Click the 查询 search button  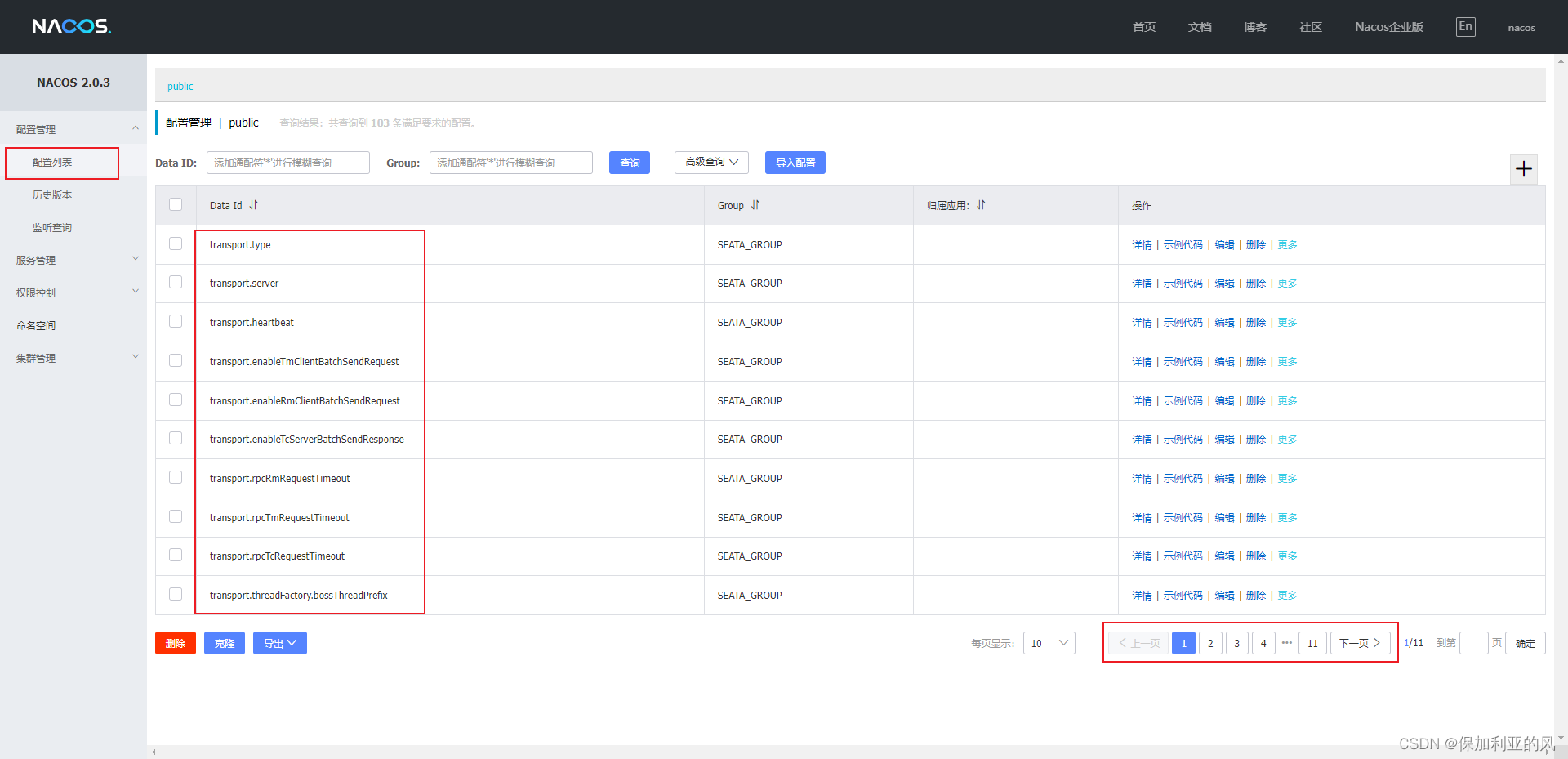[630, 163]
